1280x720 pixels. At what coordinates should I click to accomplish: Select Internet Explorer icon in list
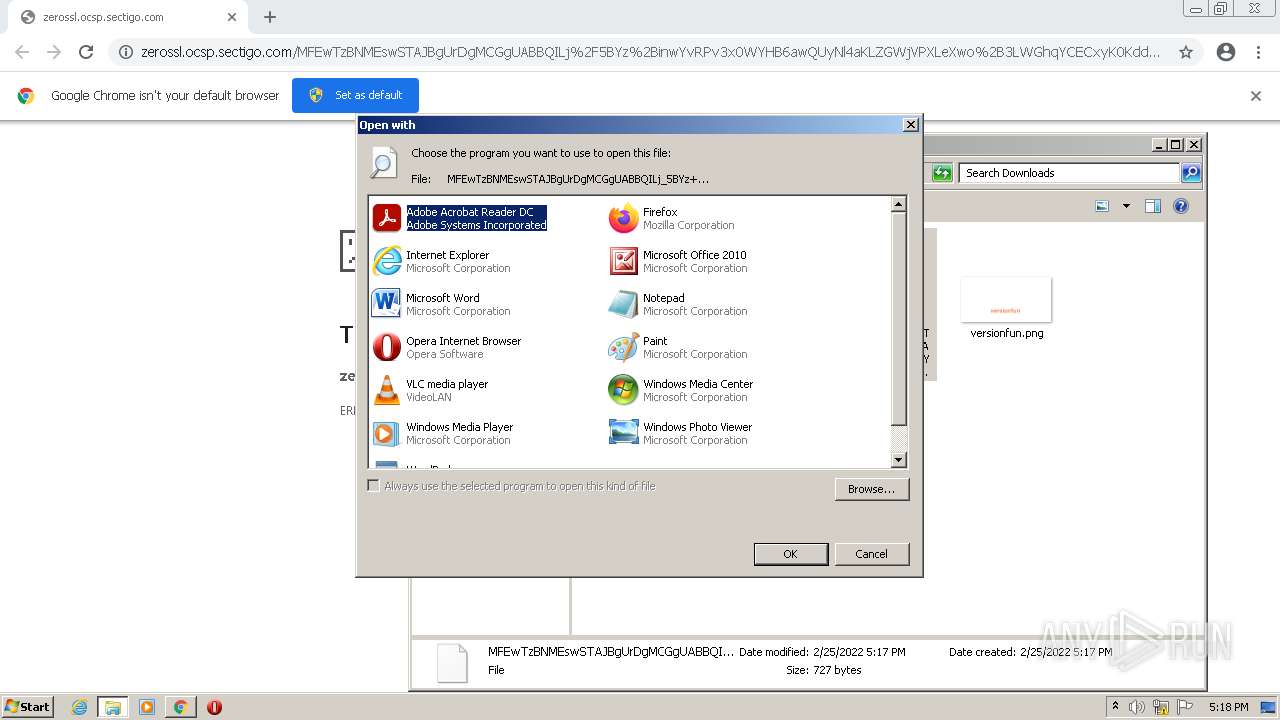387,261
